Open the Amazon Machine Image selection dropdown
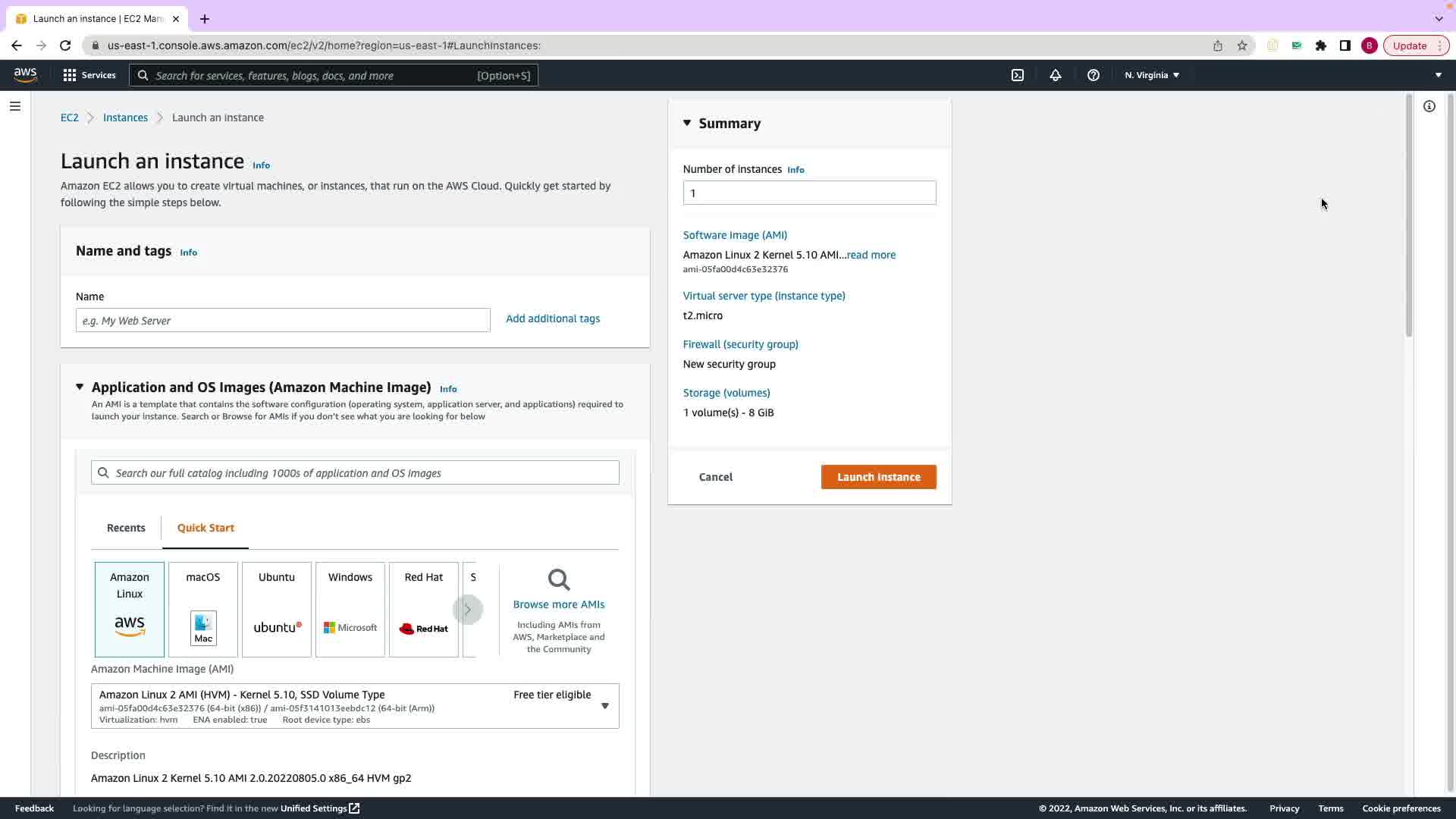The image size is (1456, 819). click(x=604, y=706)
